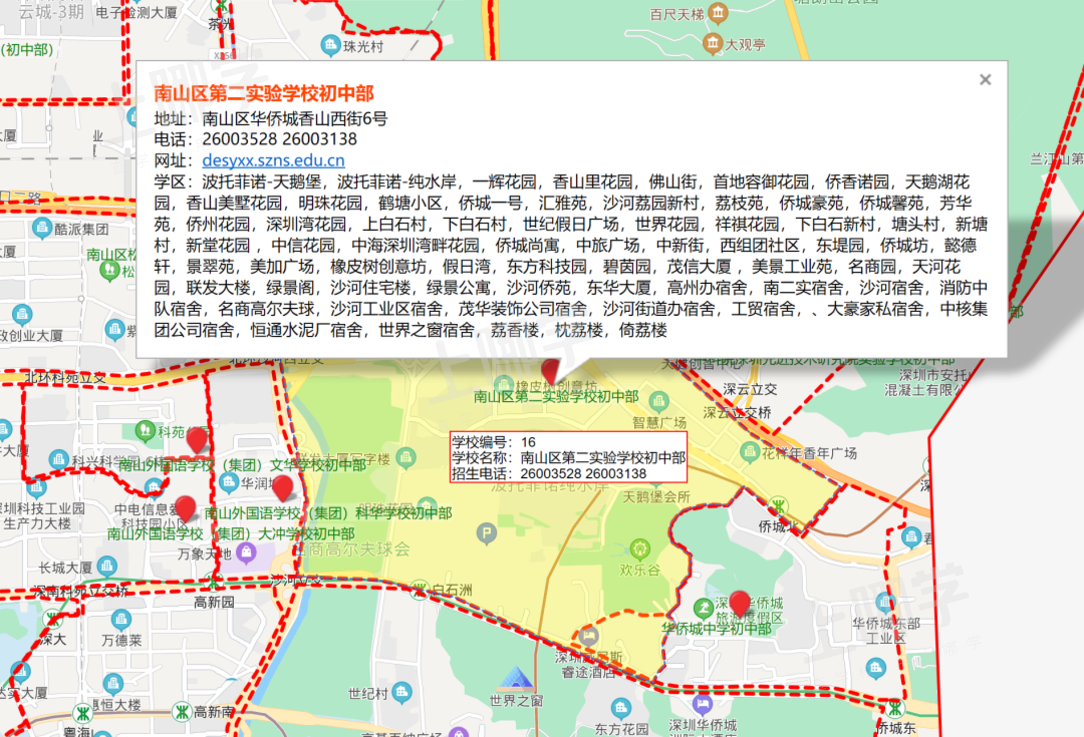Click the 珠光村 building icon

pos(330,46)
